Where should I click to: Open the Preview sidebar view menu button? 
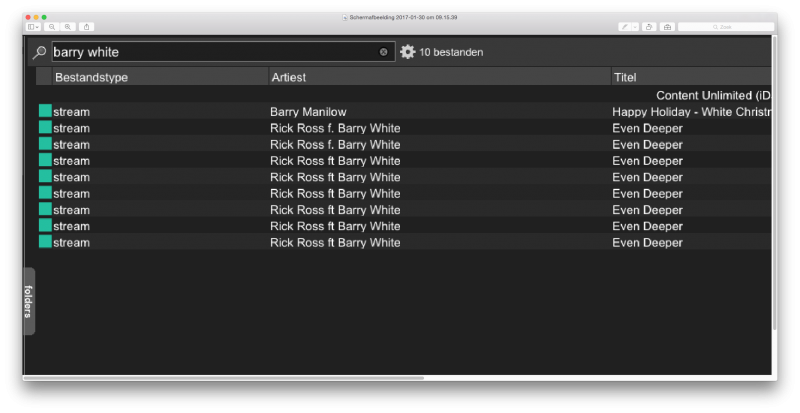(33, 27)
